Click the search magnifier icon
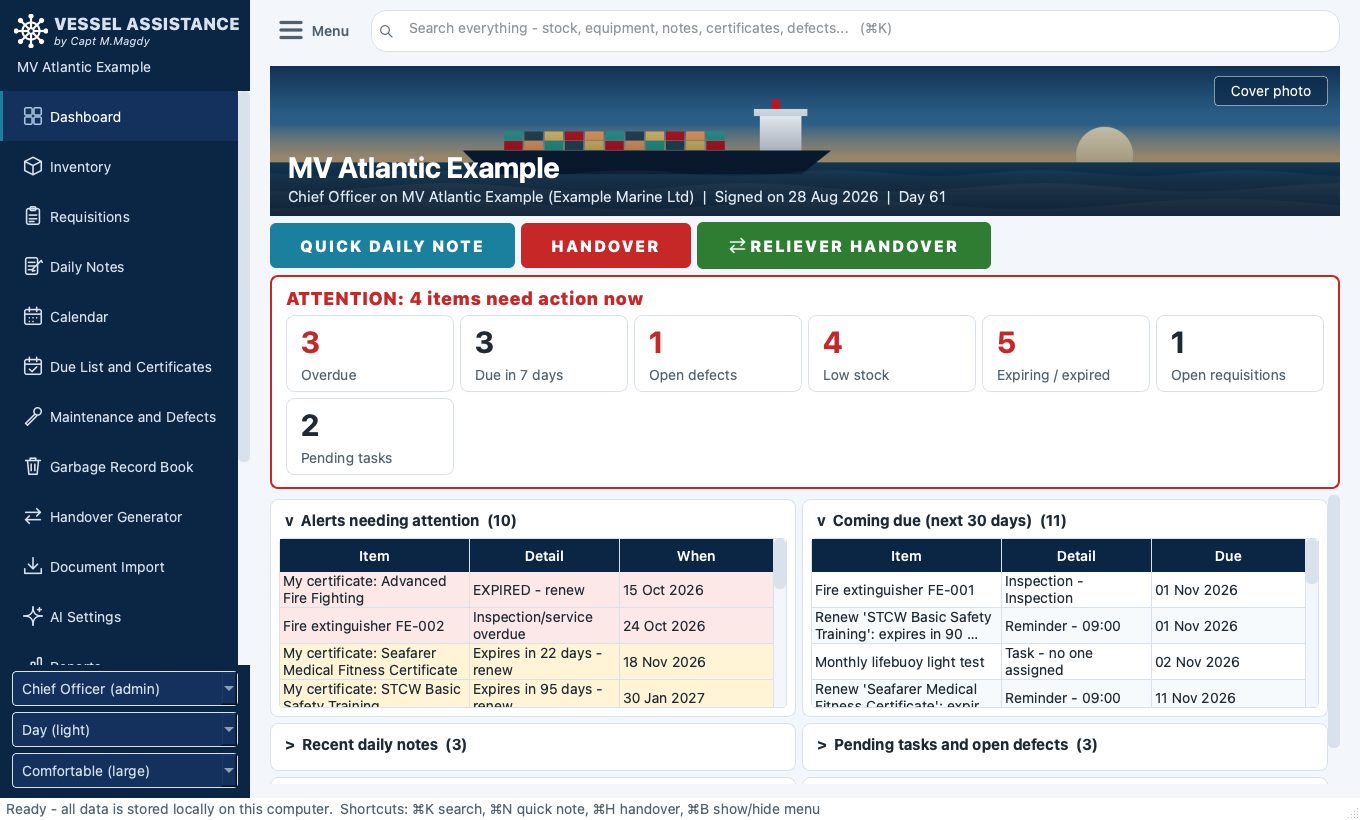Image resolution: width=1360 pixels, height=820 pixels. 386,31
